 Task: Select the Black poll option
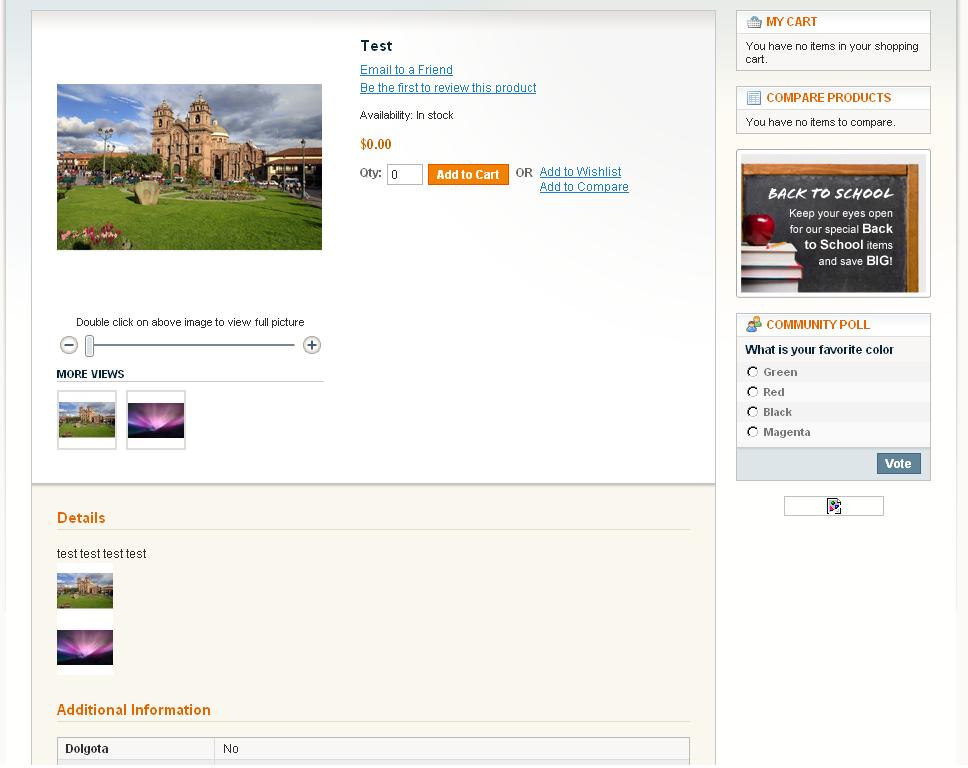point(753,412)
